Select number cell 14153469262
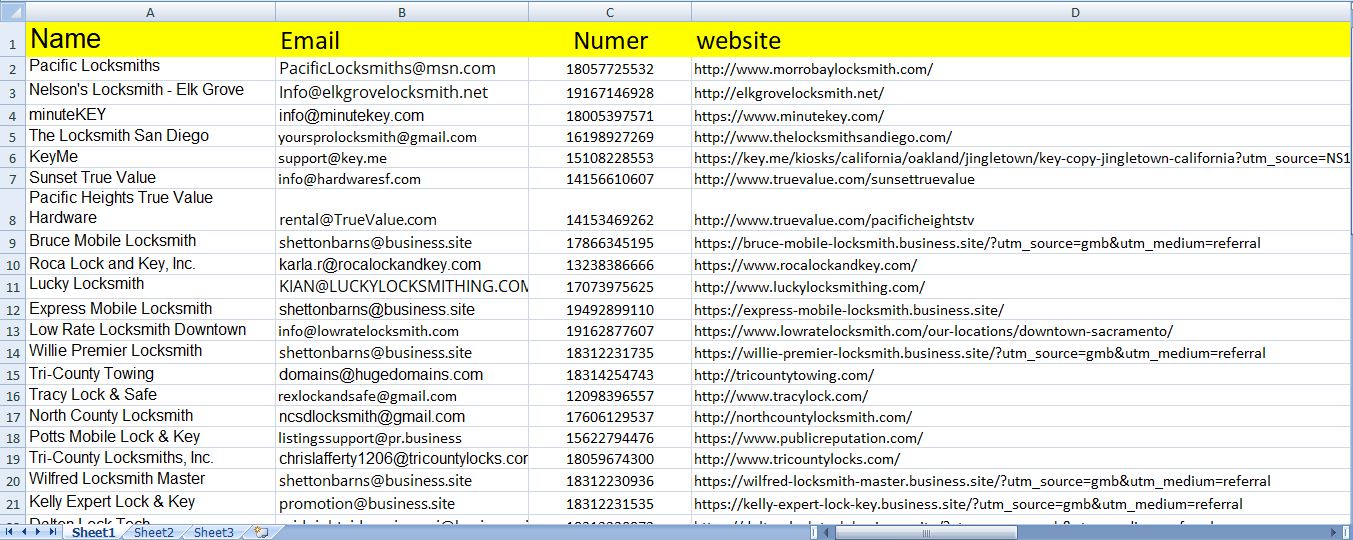Image resolution: width=1353 pixels, height=540 pixels. tap(610, 209)
